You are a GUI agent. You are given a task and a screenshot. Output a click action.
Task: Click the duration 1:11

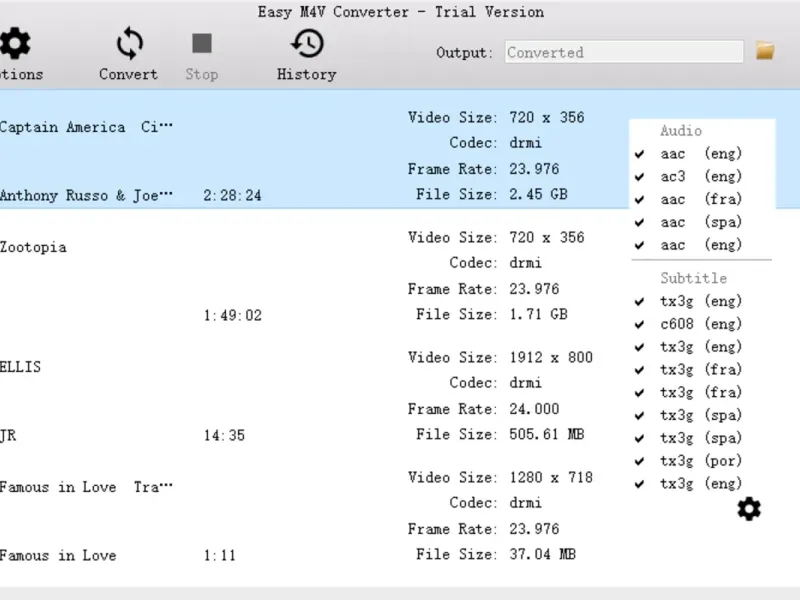(220, 555)
